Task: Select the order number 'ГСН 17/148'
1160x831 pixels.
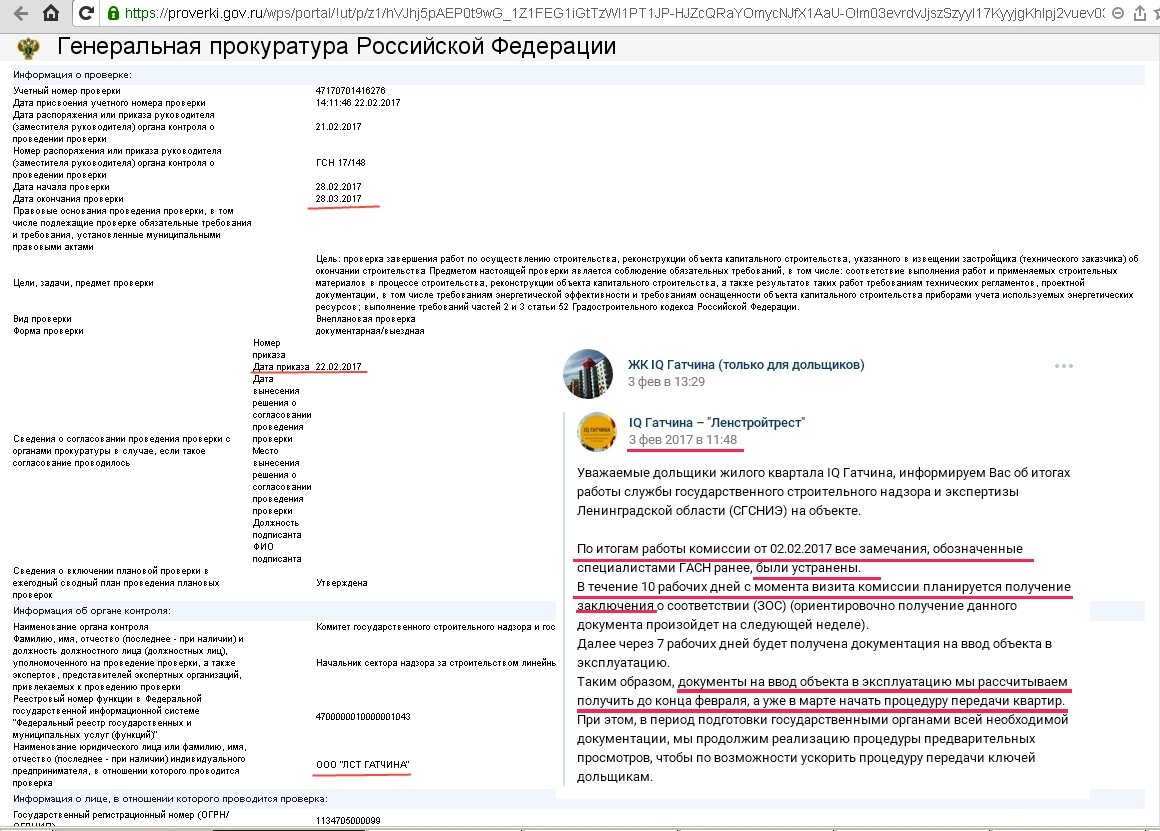Action: coord(340,163)
